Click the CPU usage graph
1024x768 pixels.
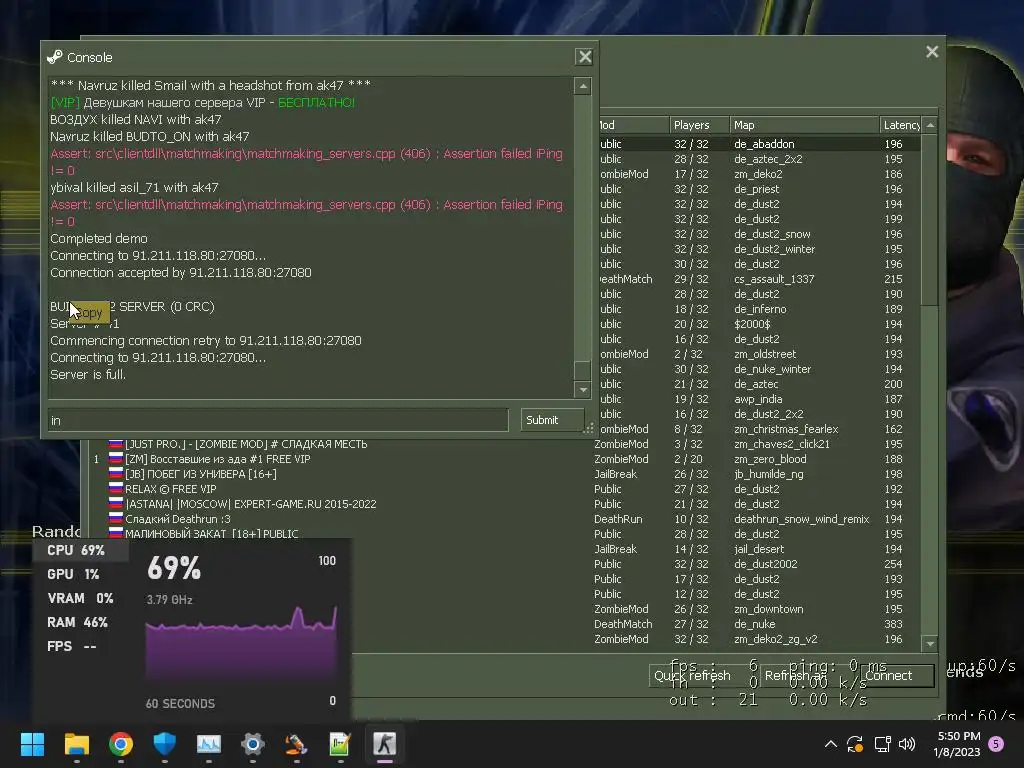click(241, 645)
